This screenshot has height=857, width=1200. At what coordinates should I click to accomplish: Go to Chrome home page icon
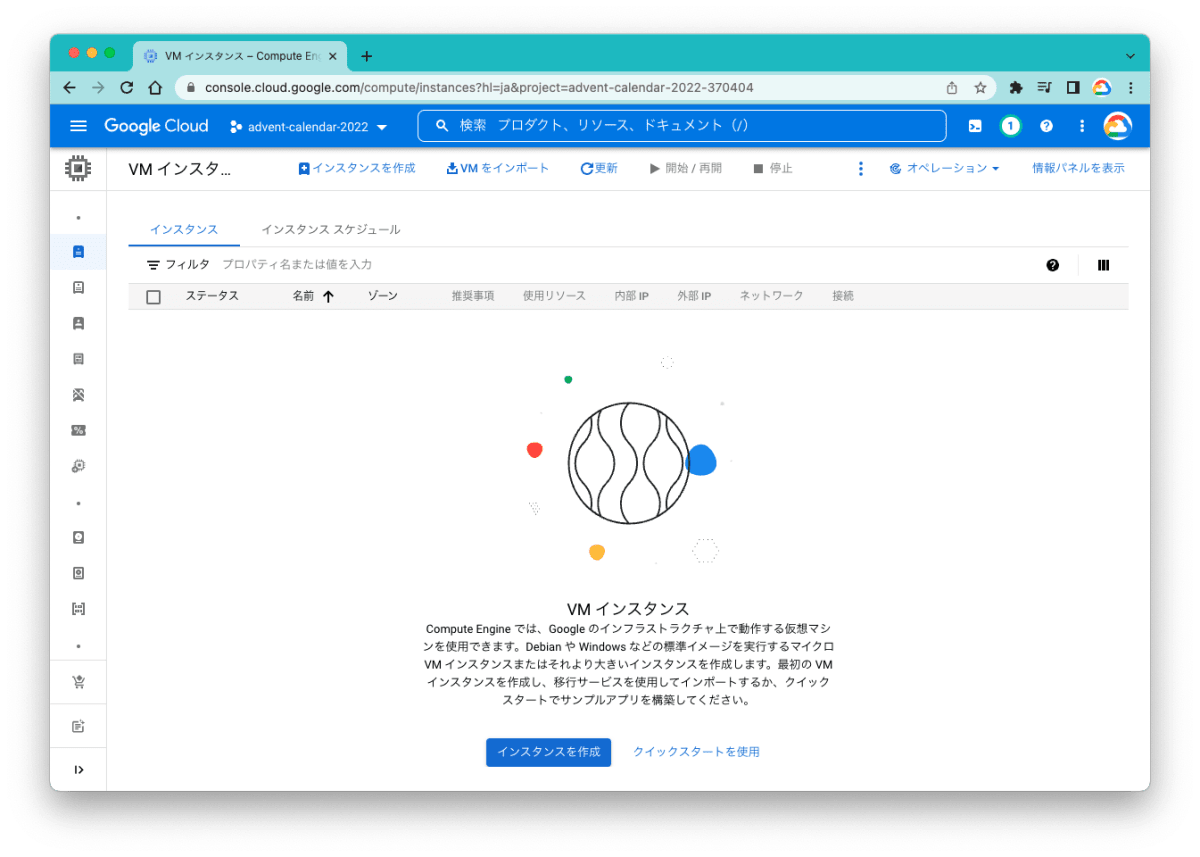[x=155, y=88]
